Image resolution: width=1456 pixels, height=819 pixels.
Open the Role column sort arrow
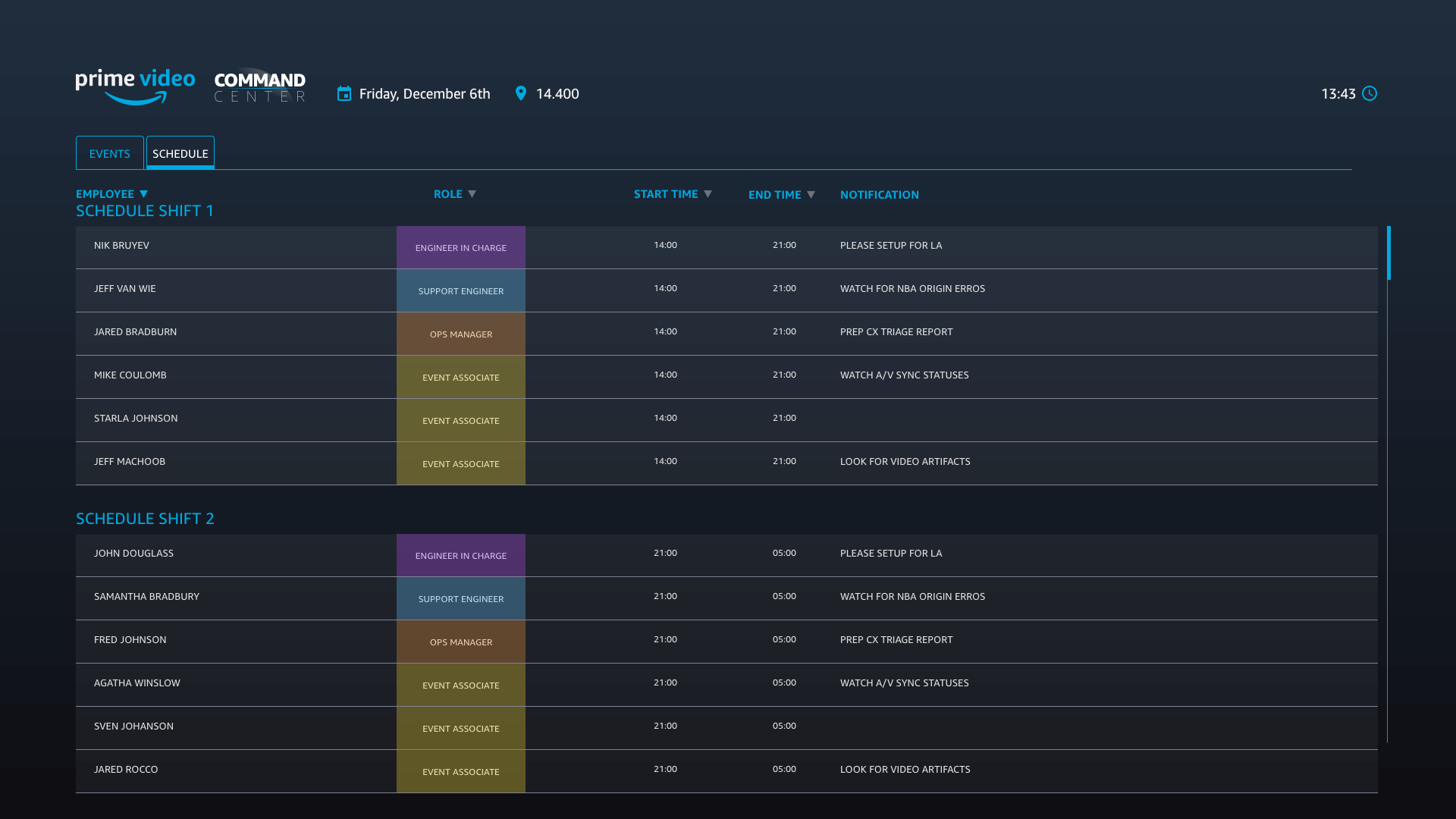(x=472, y=194)
